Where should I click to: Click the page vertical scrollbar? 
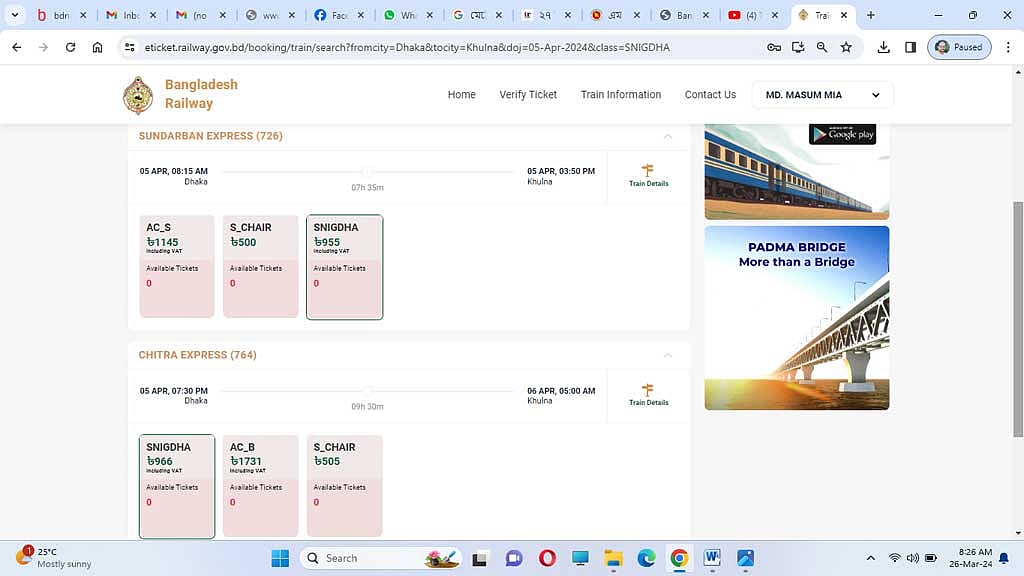click(x=1017, y=319)
